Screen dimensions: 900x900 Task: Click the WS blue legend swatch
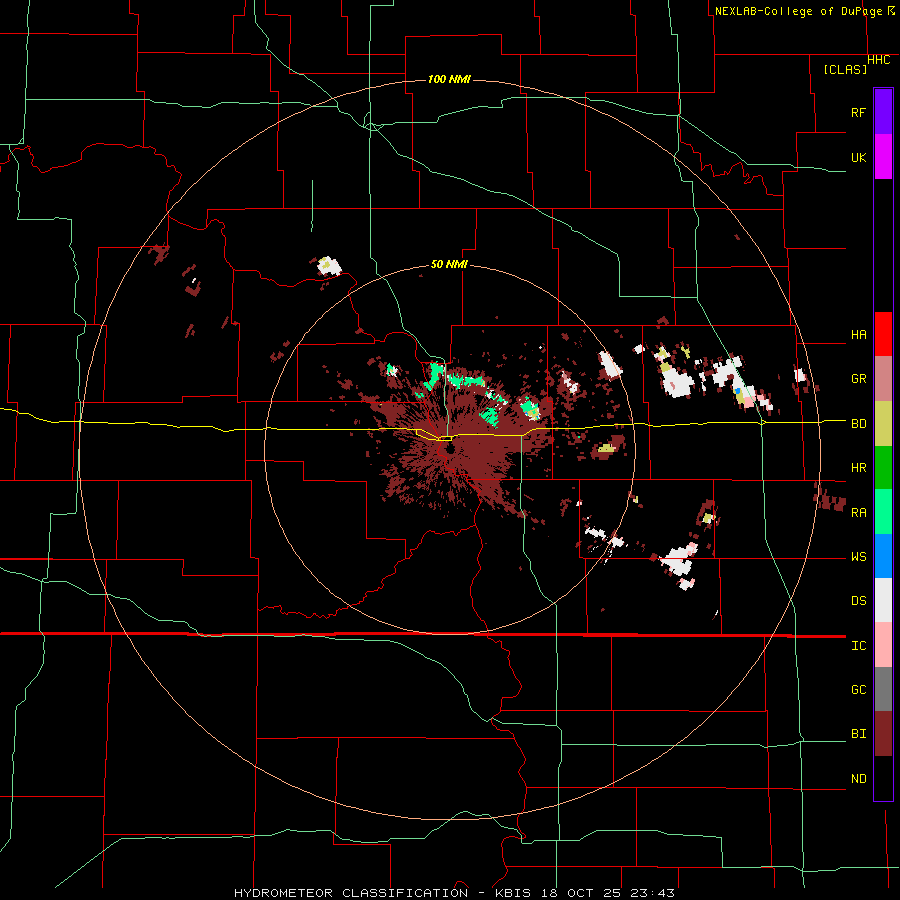tap(883, 556)
